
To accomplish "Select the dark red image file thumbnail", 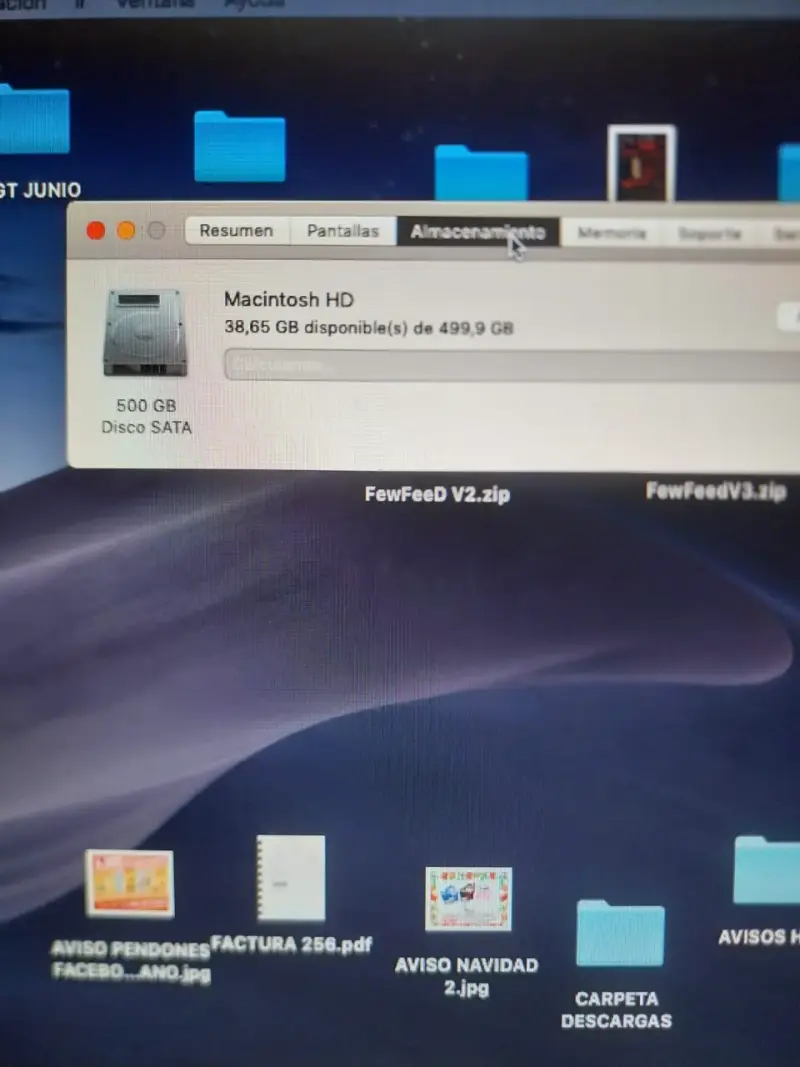I will (641, 163).
